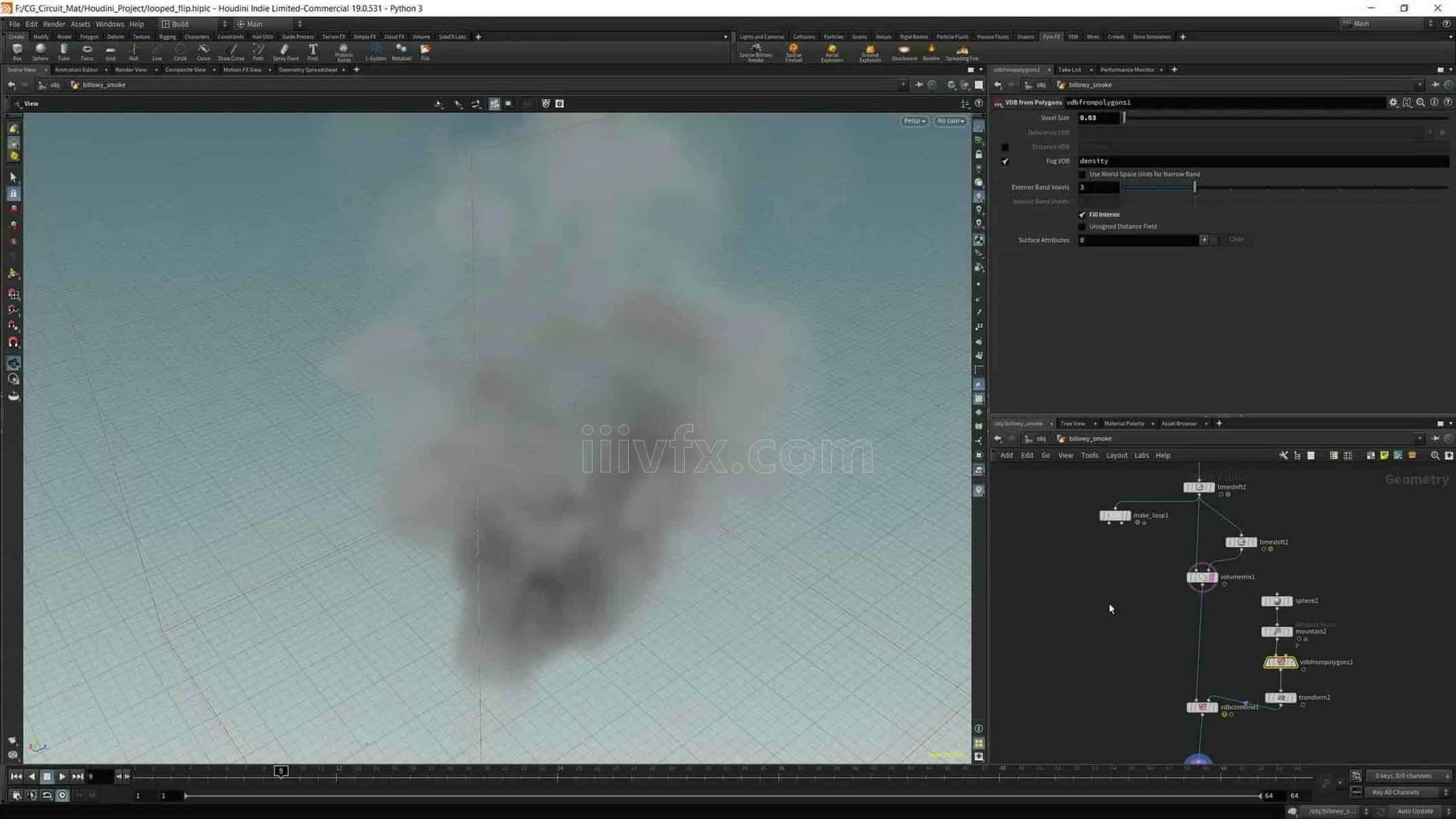
Task: Toggle Fill Interior checkbox
Action: point(1082,214)
